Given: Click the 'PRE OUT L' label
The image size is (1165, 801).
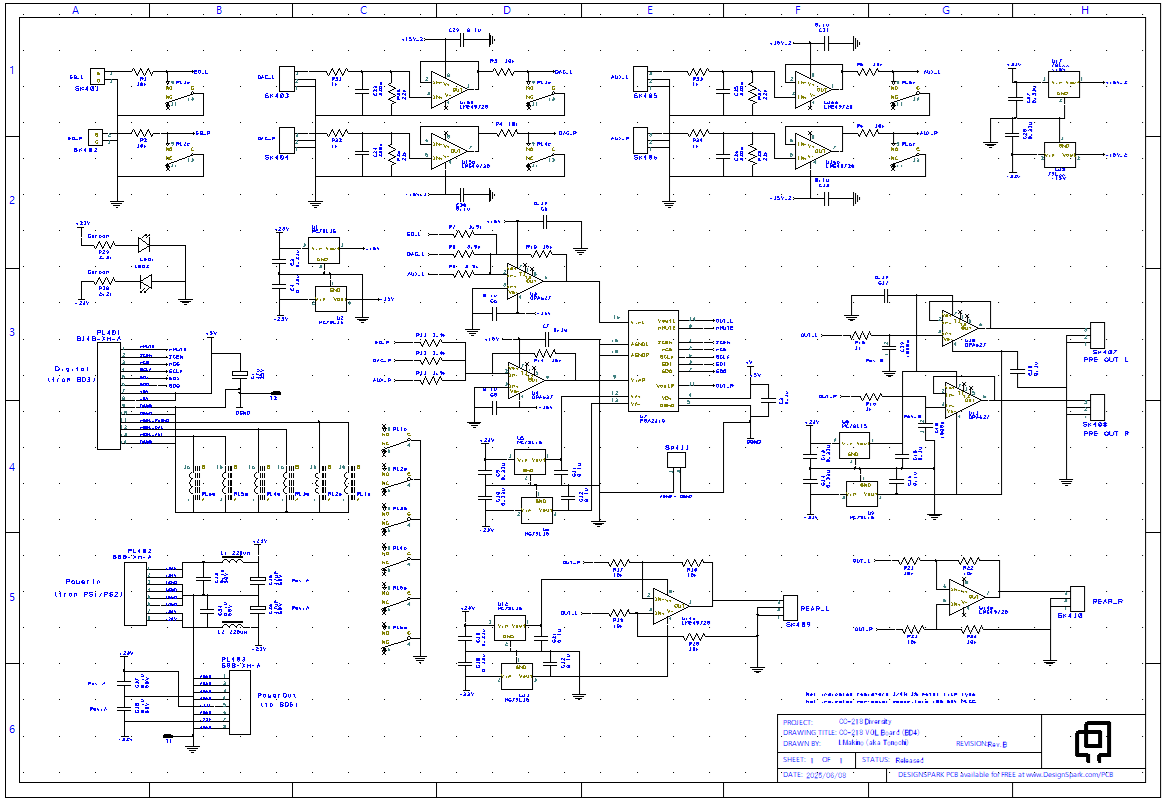Looking at the screenshot, I should [1106, 360].
